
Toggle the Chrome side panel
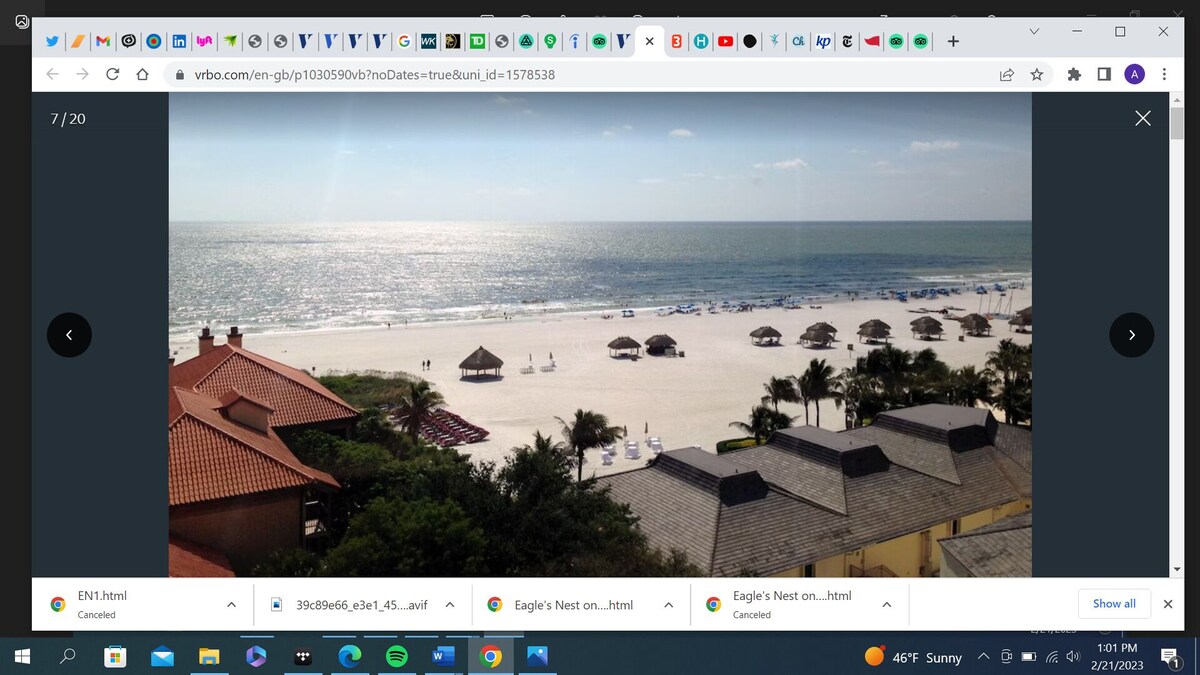click(x=1104, y=74)
